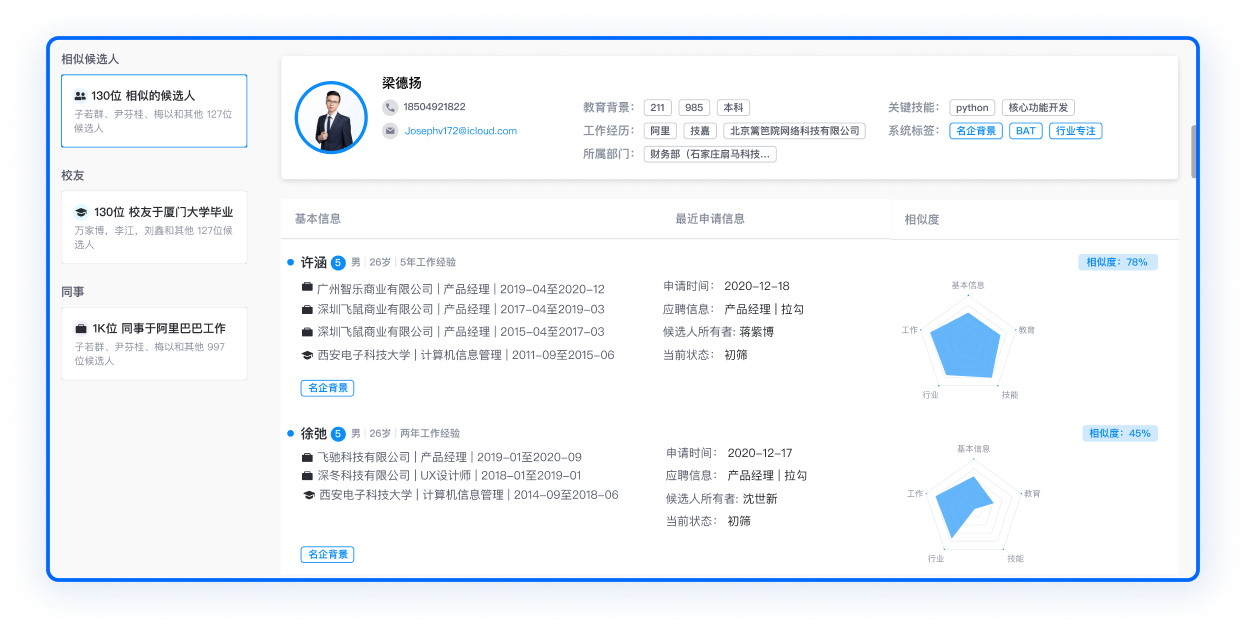Image resolution: width=1240 pixels, height=632 pixels.
Task: Click the people icon in 相似的候选人 card
Action: pyautogui.click(x=80, y=96)
